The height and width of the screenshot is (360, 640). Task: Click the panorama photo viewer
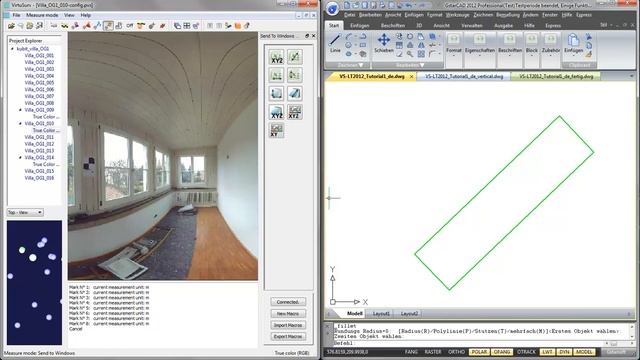click(x=163, y=156)
